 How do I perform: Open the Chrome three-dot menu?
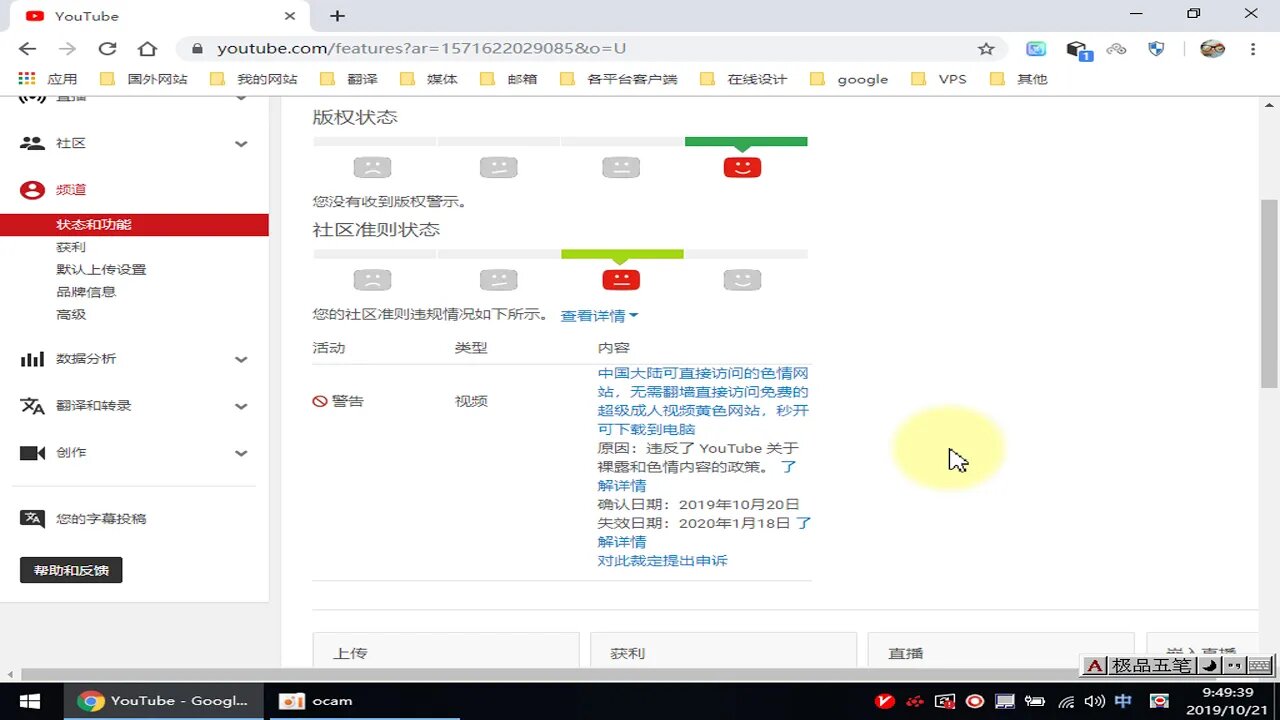point(1253,48)
